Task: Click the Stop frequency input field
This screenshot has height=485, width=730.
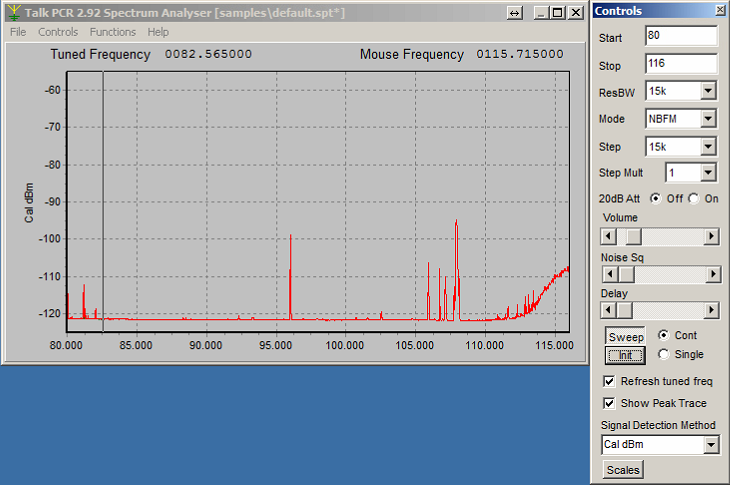Action: pos(681,63)
